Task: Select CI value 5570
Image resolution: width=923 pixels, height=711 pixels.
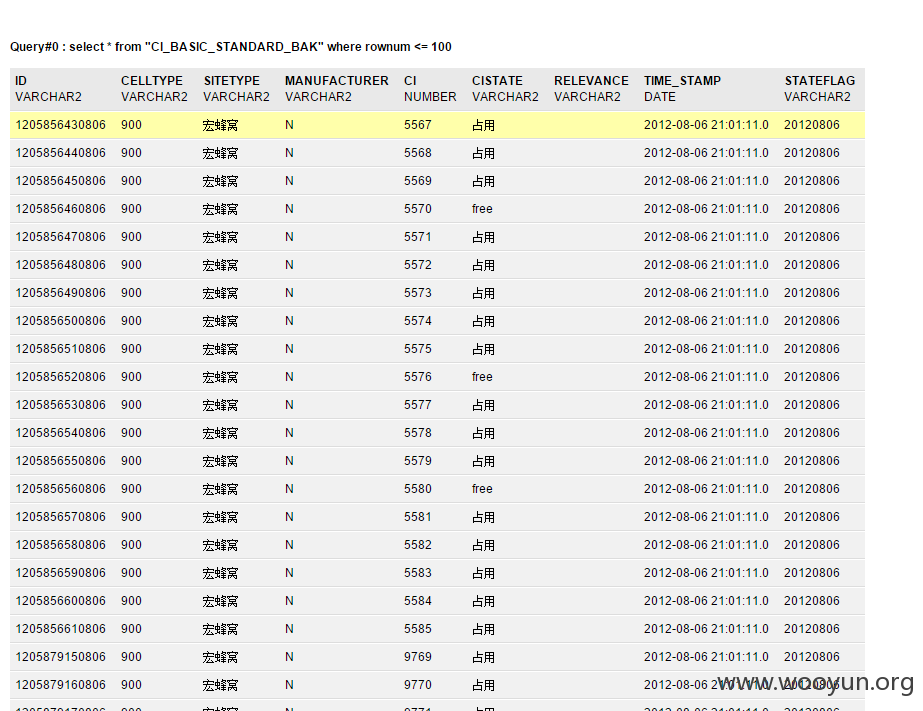Action: point(418,209)
